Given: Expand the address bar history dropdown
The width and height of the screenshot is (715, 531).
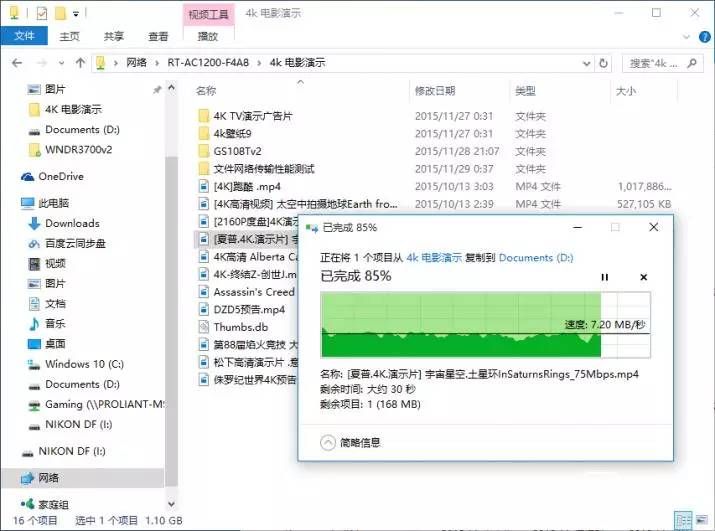Looking at the screenshot, I should tap(586, 63).
